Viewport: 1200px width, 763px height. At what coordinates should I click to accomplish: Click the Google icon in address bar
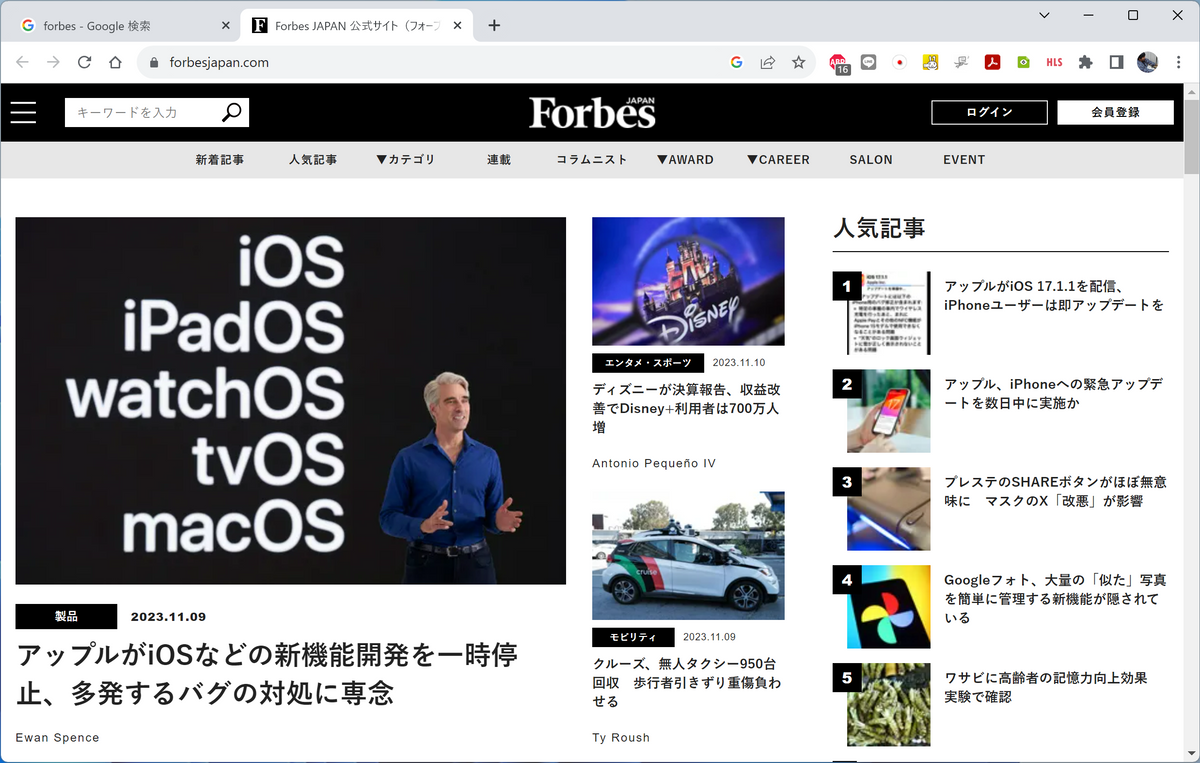(x=737, y=62)
